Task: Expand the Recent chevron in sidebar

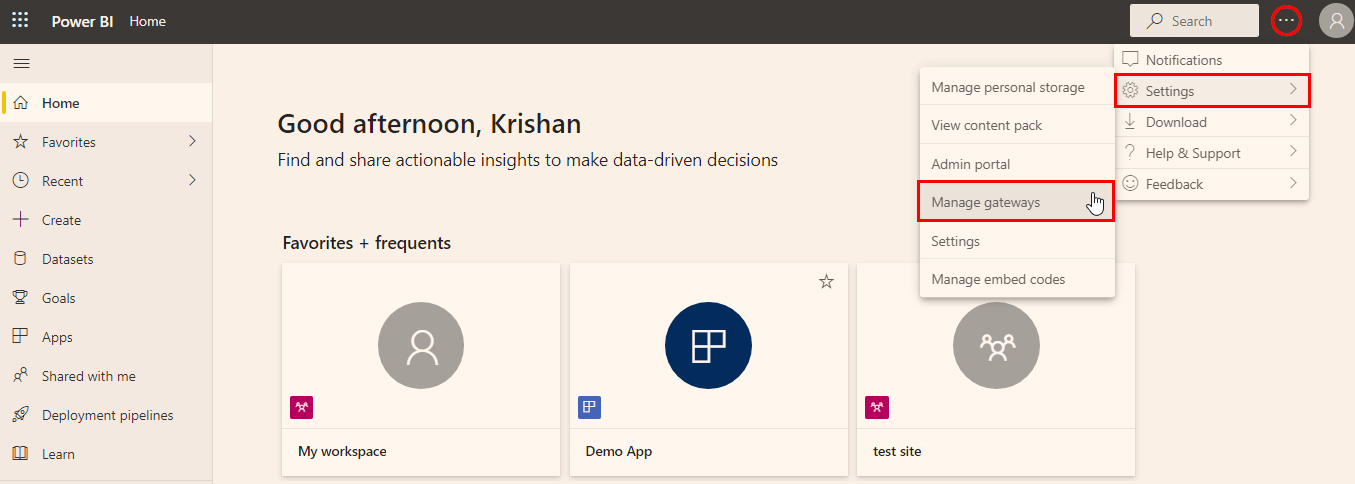Action: [192, 181]
